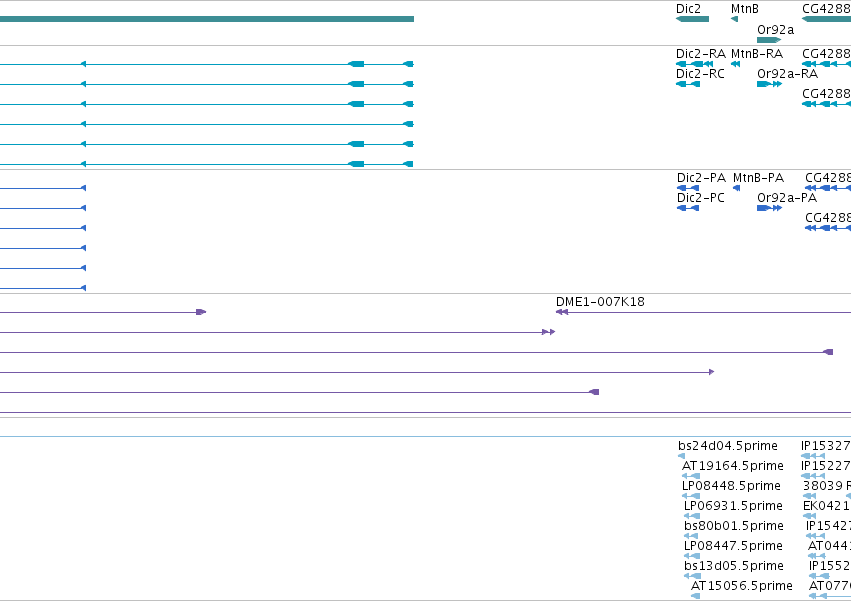This screenshot has width=851, height=601.
Task: Select the Dic2-PC protein feature
Action: tap(688, 208)
